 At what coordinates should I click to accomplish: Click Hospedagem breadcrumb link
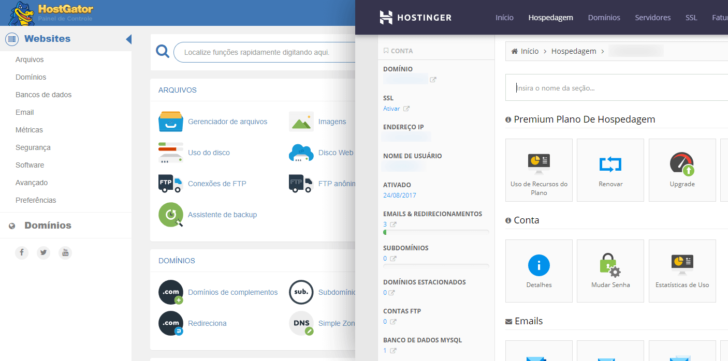[573, 52]
